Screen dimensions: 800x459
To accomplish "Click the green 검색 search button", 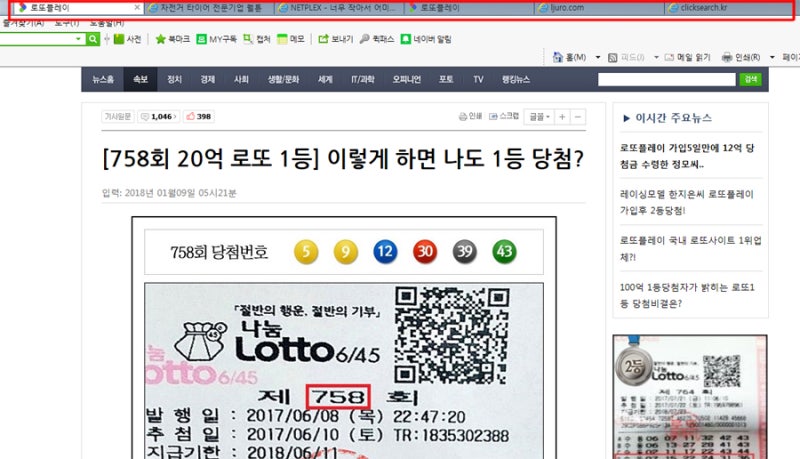I will point(751,80).
